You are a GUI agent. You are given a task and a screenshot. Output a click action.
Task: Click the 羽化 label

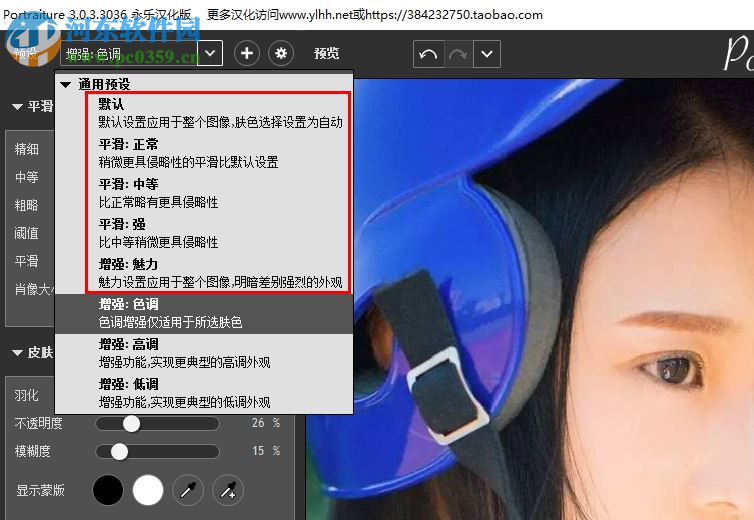[x=26, y=395]
